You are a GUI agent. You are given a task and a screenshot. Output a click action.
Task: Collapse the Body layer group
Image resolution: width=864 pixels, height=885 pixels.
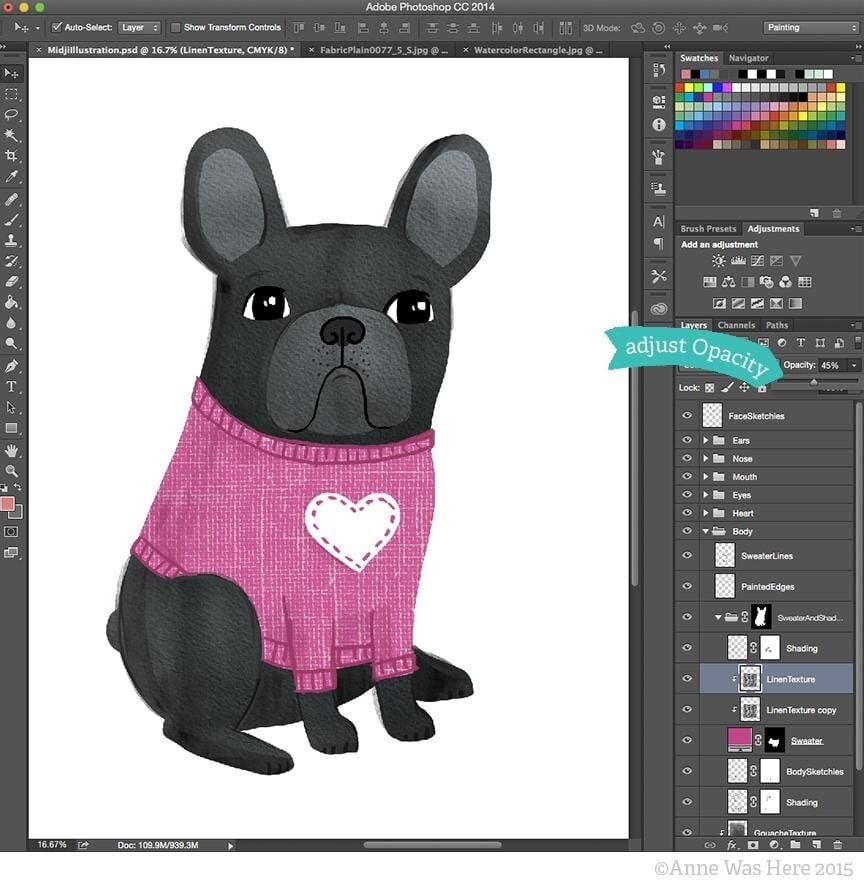pos(706,531)
